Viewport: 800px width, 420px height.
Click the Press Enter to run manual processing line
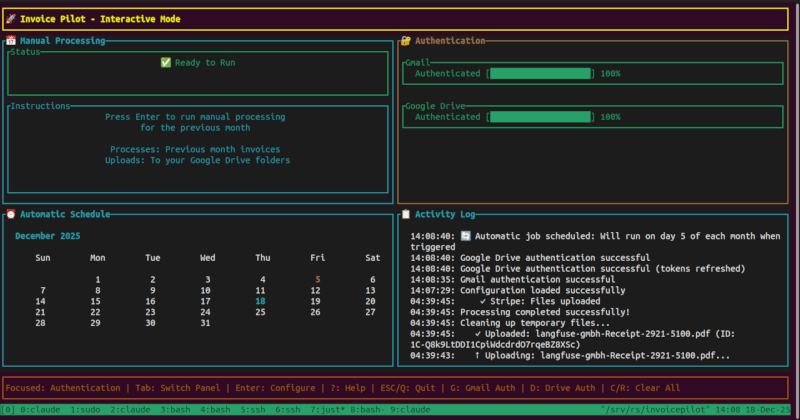coord(195,117)
